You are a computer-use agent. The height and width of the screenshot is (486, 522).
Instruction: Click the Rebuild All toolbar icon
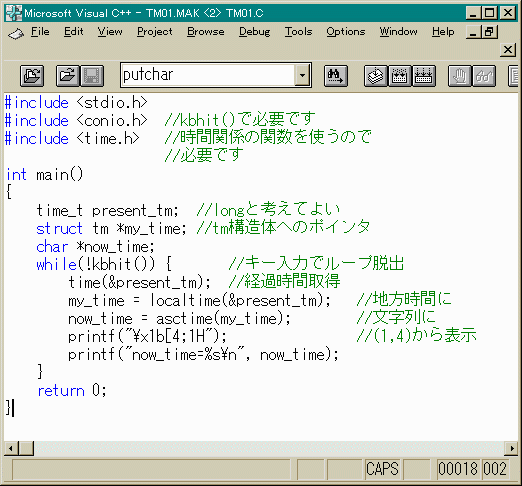[424, 76]
